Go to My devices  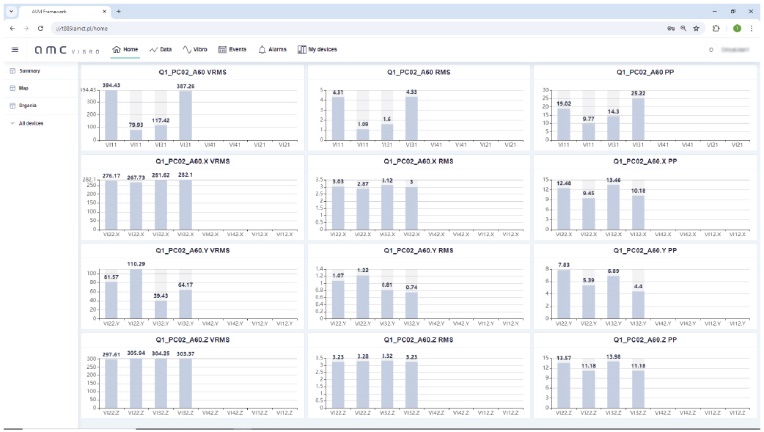(317, 48)
